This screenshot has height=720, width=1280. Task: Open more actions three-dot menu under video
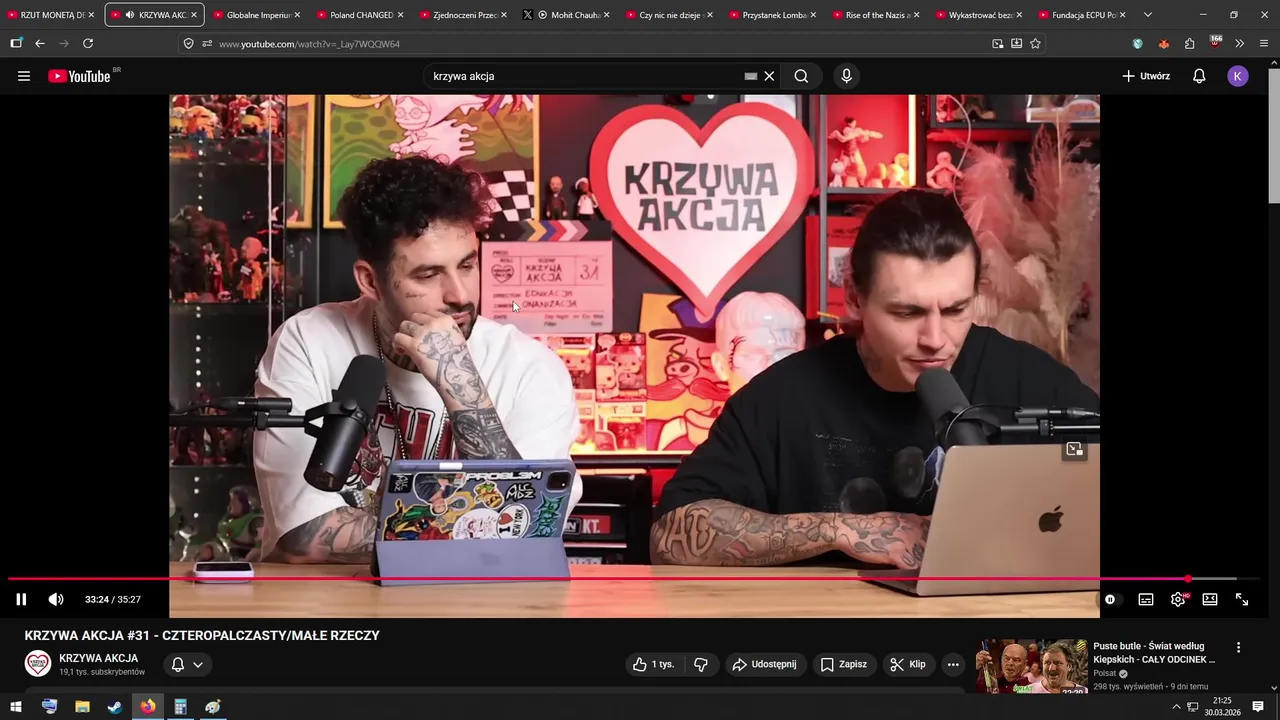click(953, 664)
